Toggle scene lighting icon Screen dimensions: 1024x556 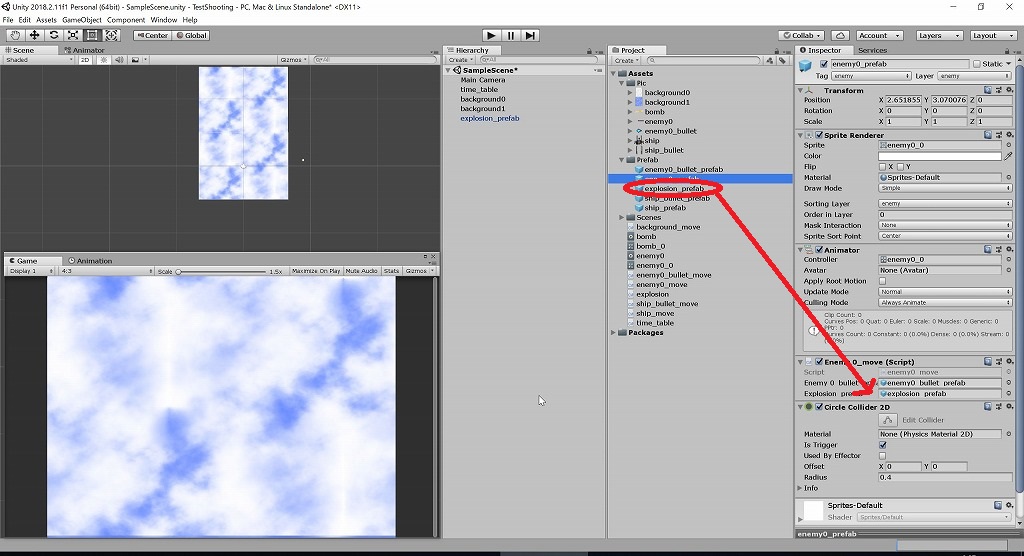[x=104, y=59]
